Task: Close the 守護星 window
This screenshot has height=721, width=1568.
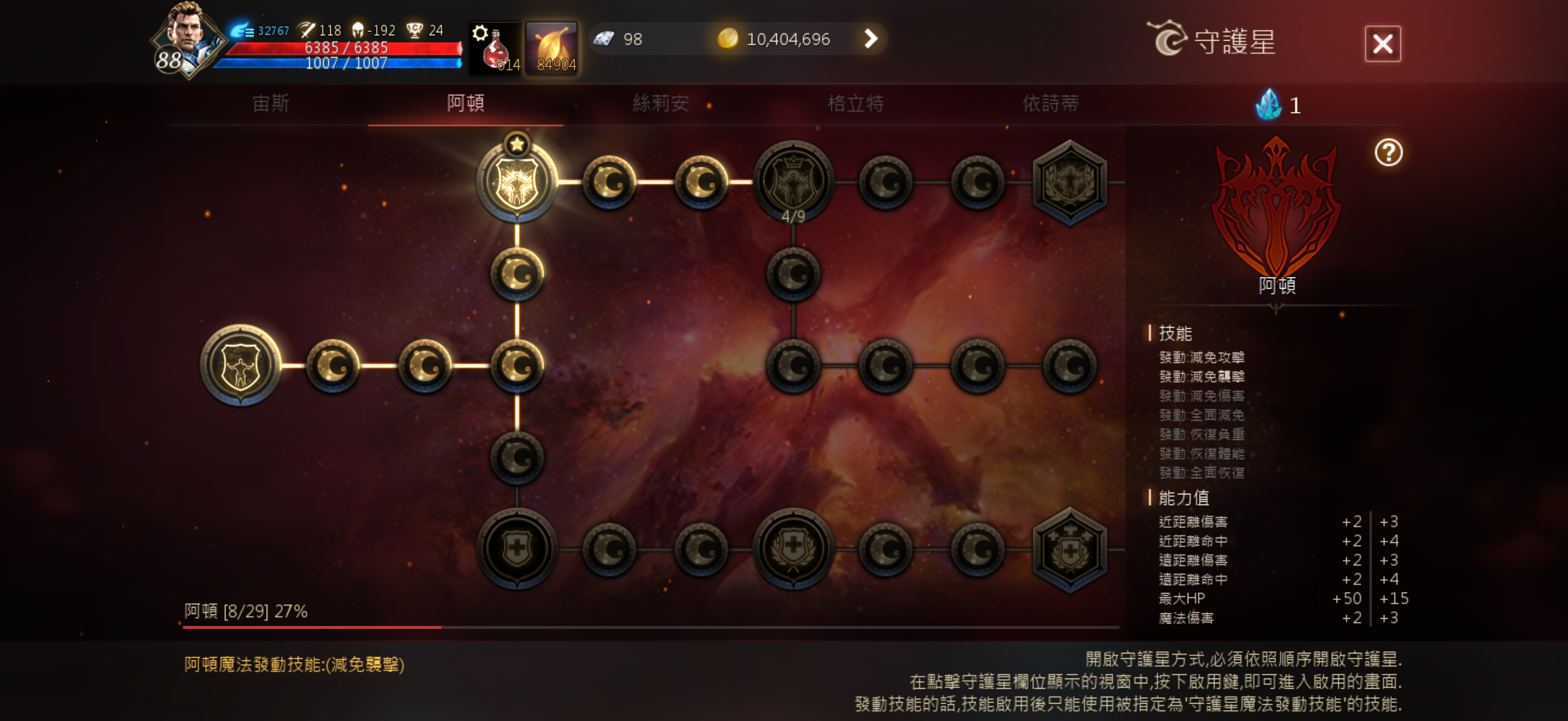Action: point(1383,44)
